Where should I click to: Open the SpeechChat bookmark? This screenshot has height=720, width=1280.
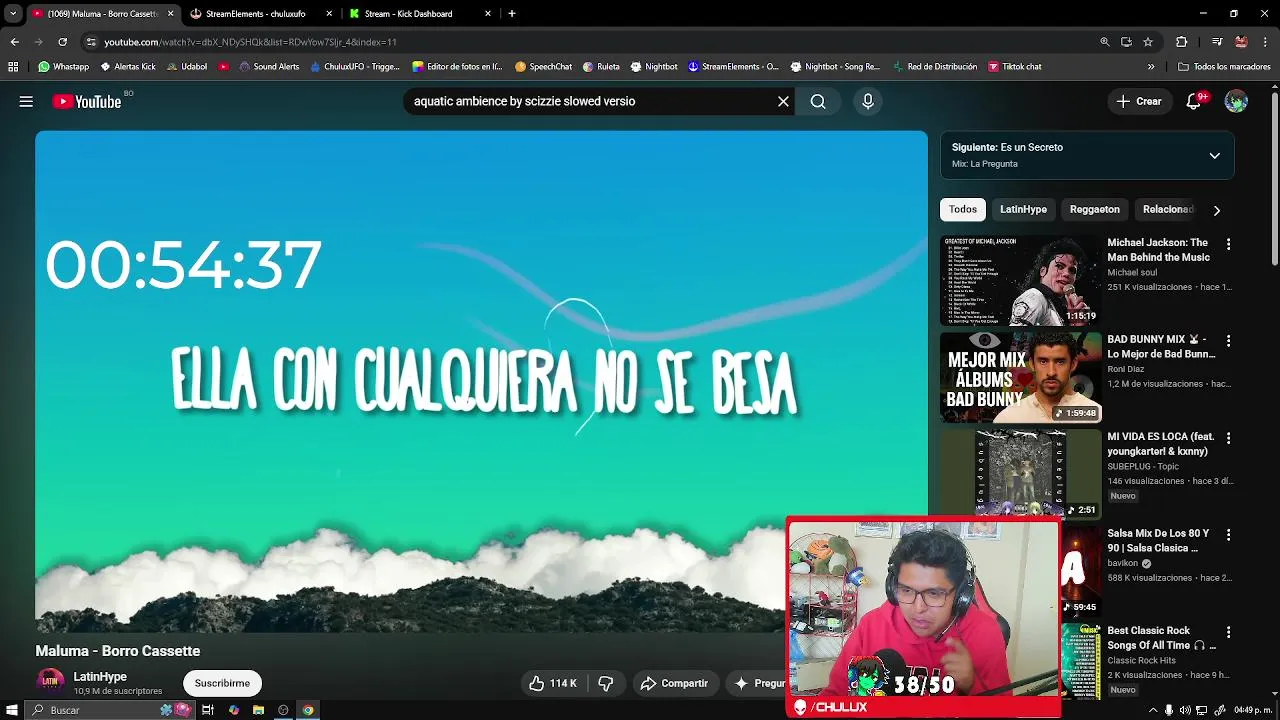(x=543, y=67)
